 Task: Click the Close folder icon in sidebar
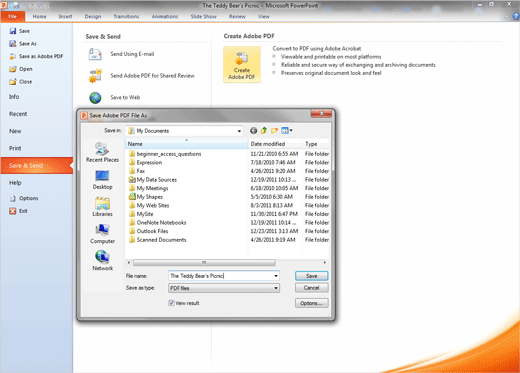coord(13,82)
